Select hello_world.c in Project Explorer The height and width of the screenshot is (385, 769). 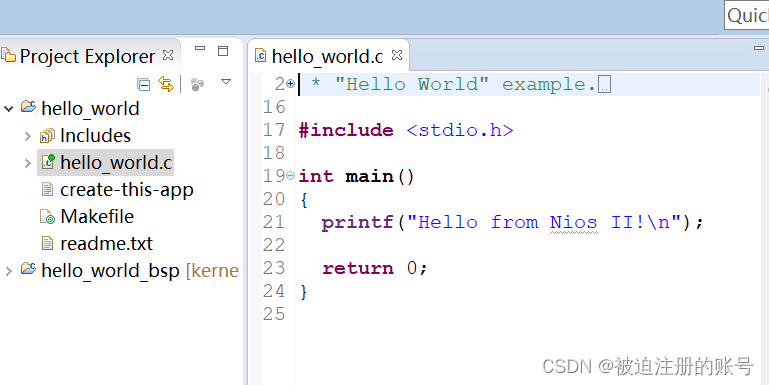coord(116,163)
